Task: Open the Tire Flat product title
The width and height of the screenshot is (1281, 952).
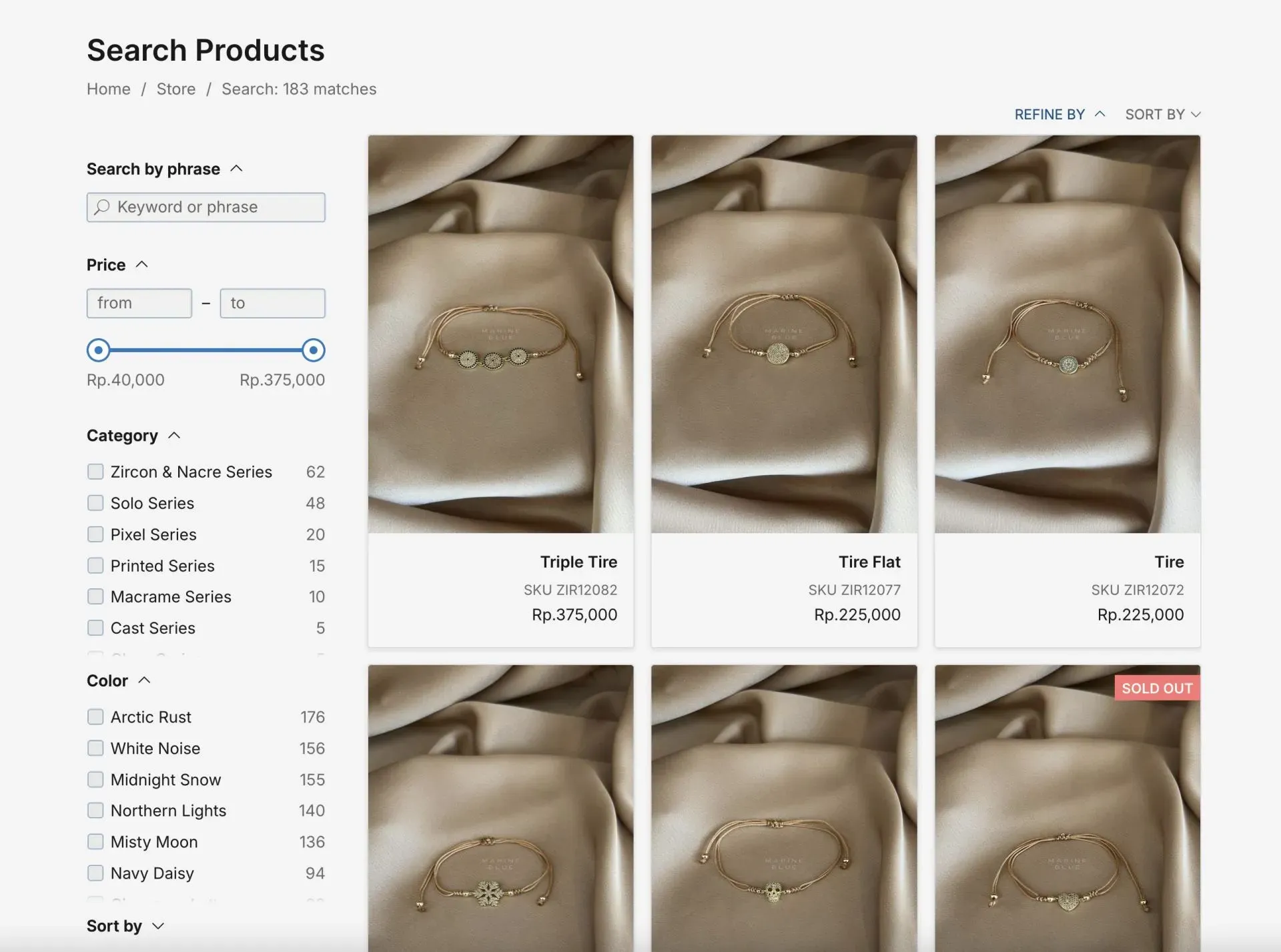Action: click(869, 562)
